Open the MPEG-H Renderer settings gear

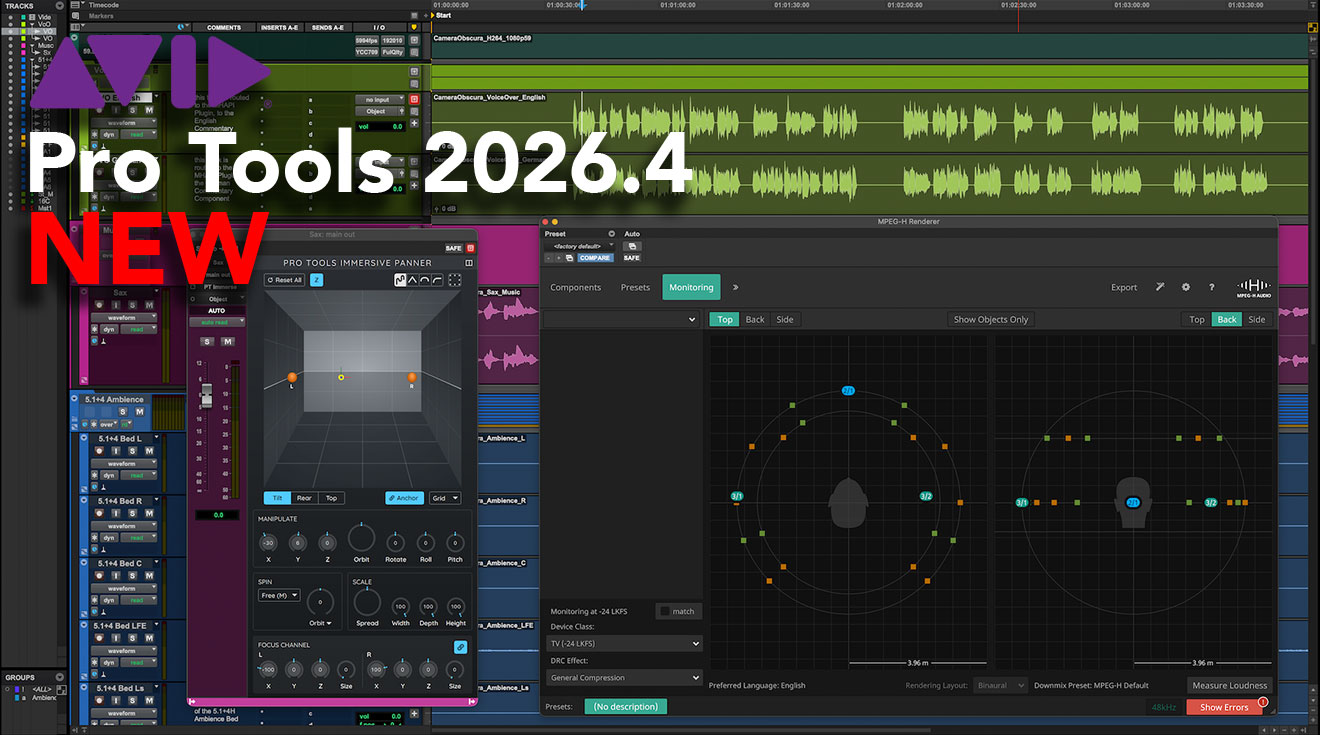point(1186,287)
